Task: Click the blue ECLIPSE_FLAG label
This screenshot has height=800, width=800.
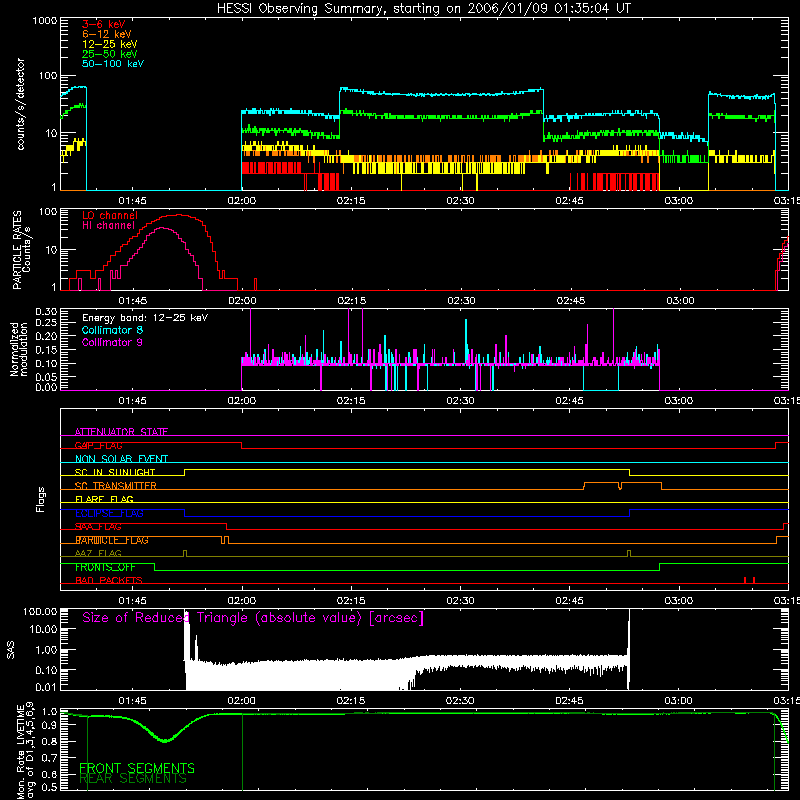Action: coord(109,513)
